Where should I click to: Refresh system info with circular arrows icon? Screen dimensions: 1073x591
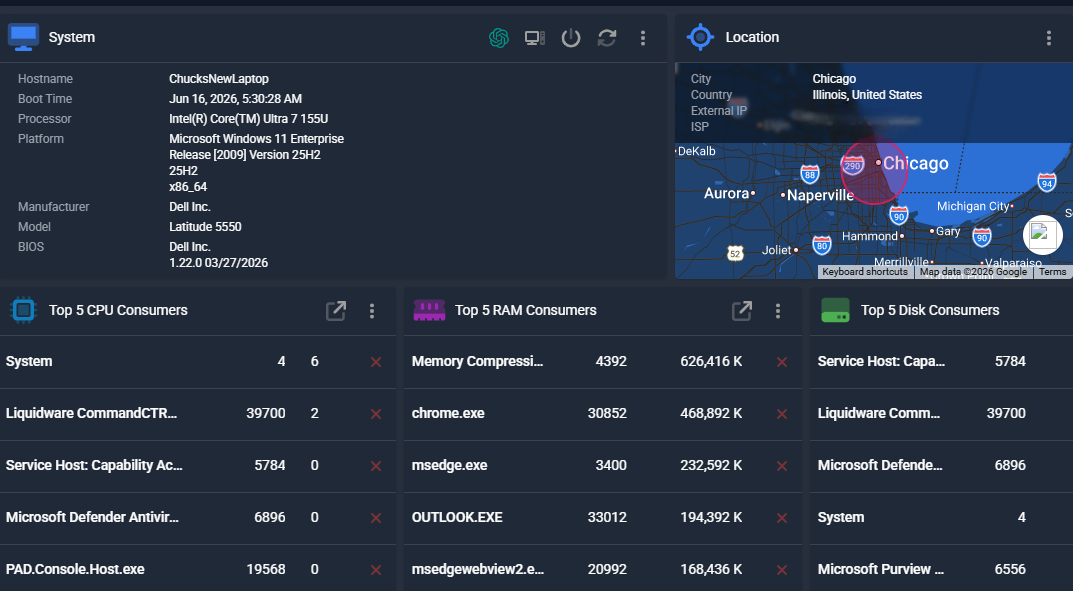click(x=607, y=38)
